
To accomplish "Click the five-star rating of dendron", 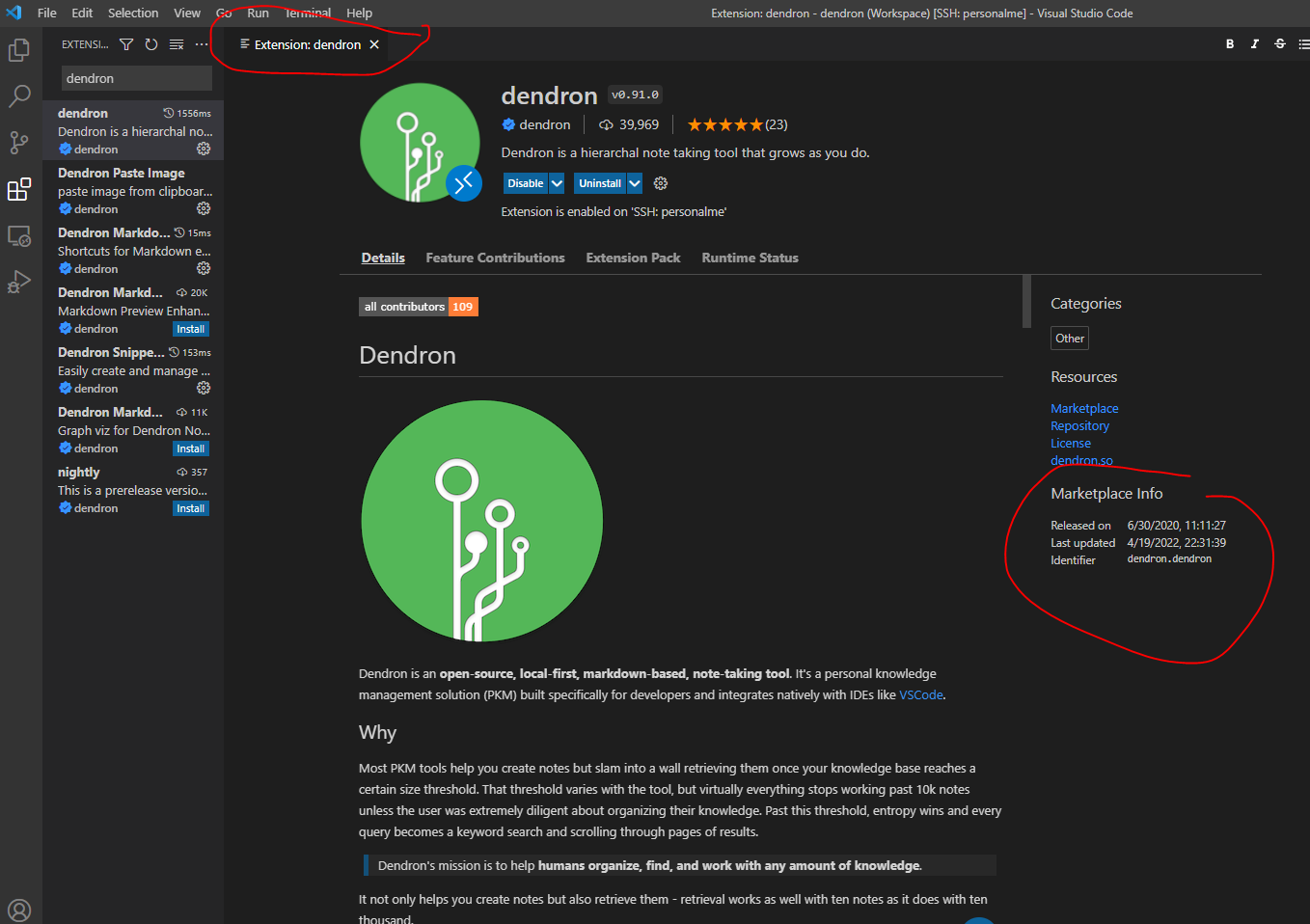I will 724,124.
